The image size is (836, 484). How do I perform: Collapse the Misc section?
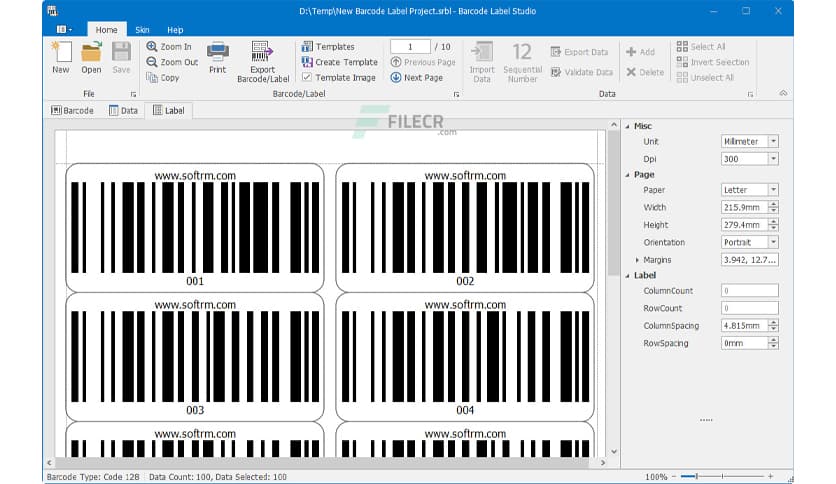point(628,126)
